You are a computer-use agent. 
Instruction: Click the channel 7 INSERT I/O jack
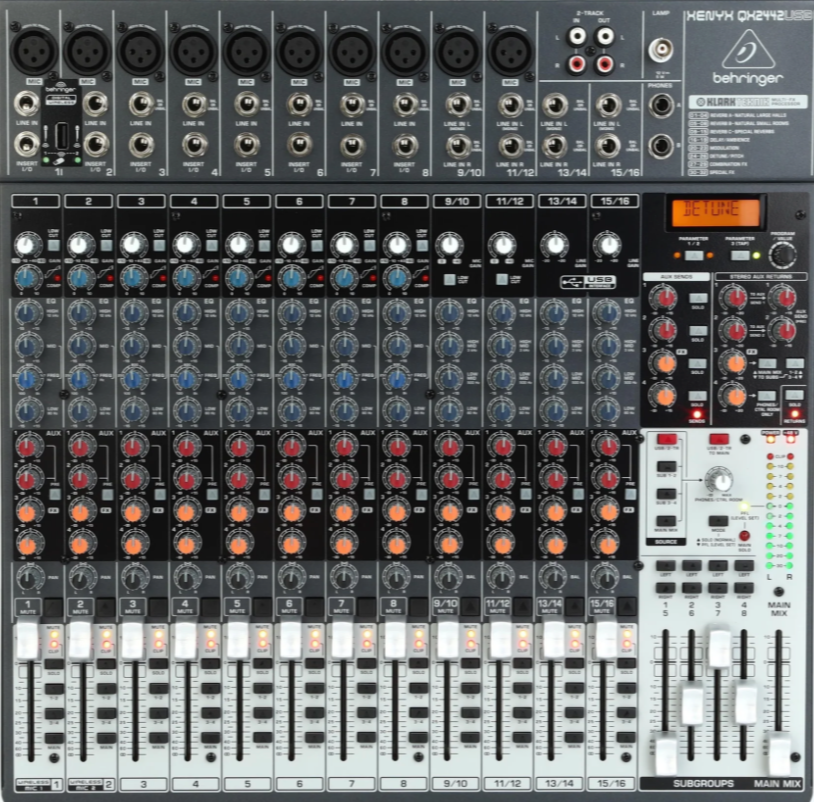(351, 145)
